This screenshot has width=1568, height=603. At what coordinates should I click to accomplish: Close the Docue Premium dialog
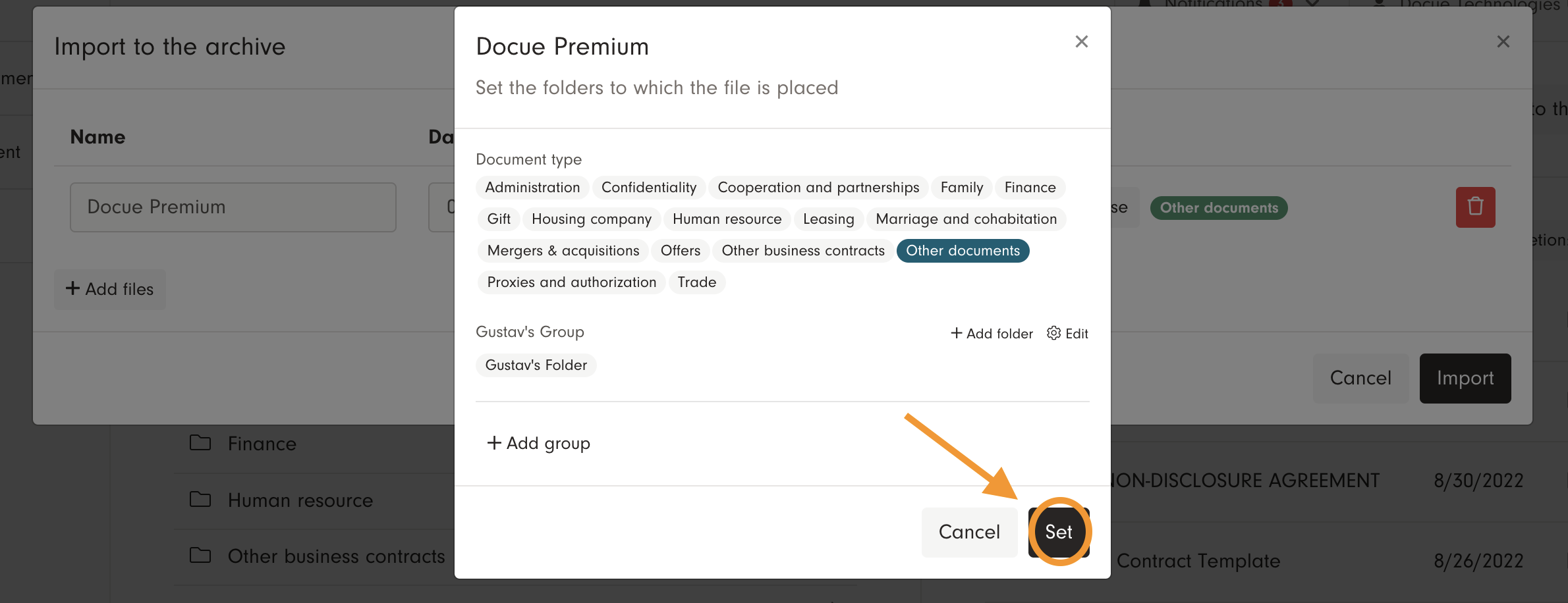pyautogui.click(x=1081, y=41)
